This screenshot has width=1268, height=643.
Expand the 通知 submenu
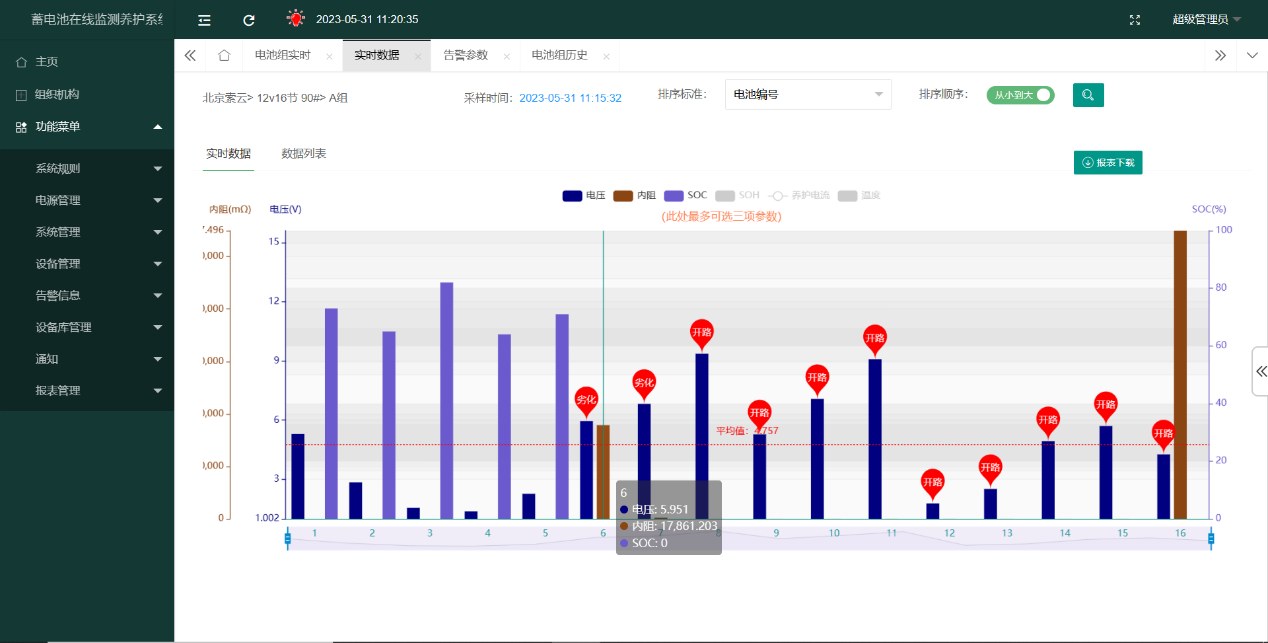[x=87, y=359]
